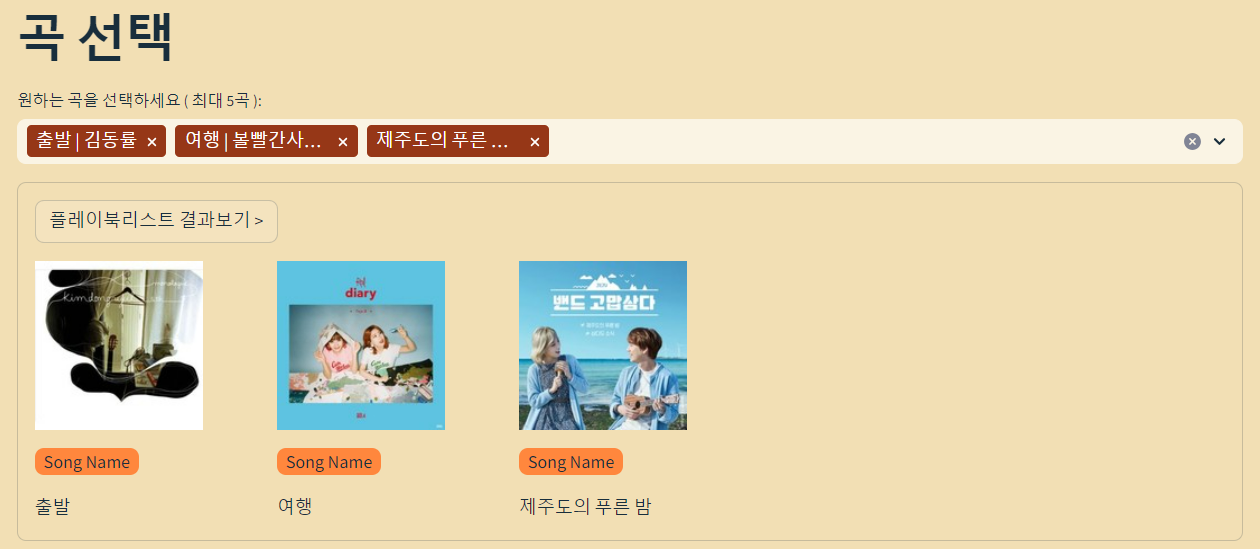Click Song Name badge above 여행
1260x549 pixels.
(x=329, y=462)
